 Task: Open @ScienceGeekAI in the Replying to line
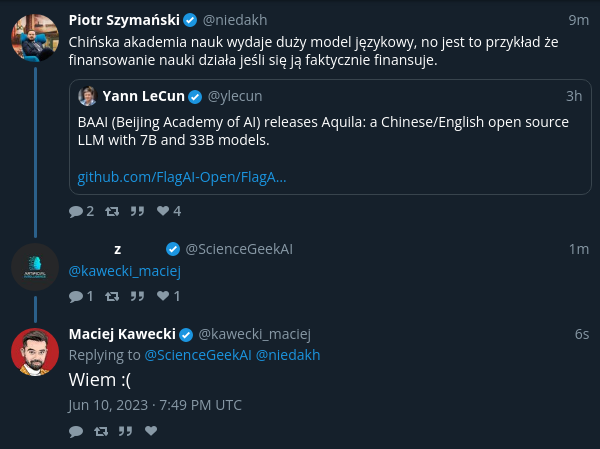tap(198, 355)
